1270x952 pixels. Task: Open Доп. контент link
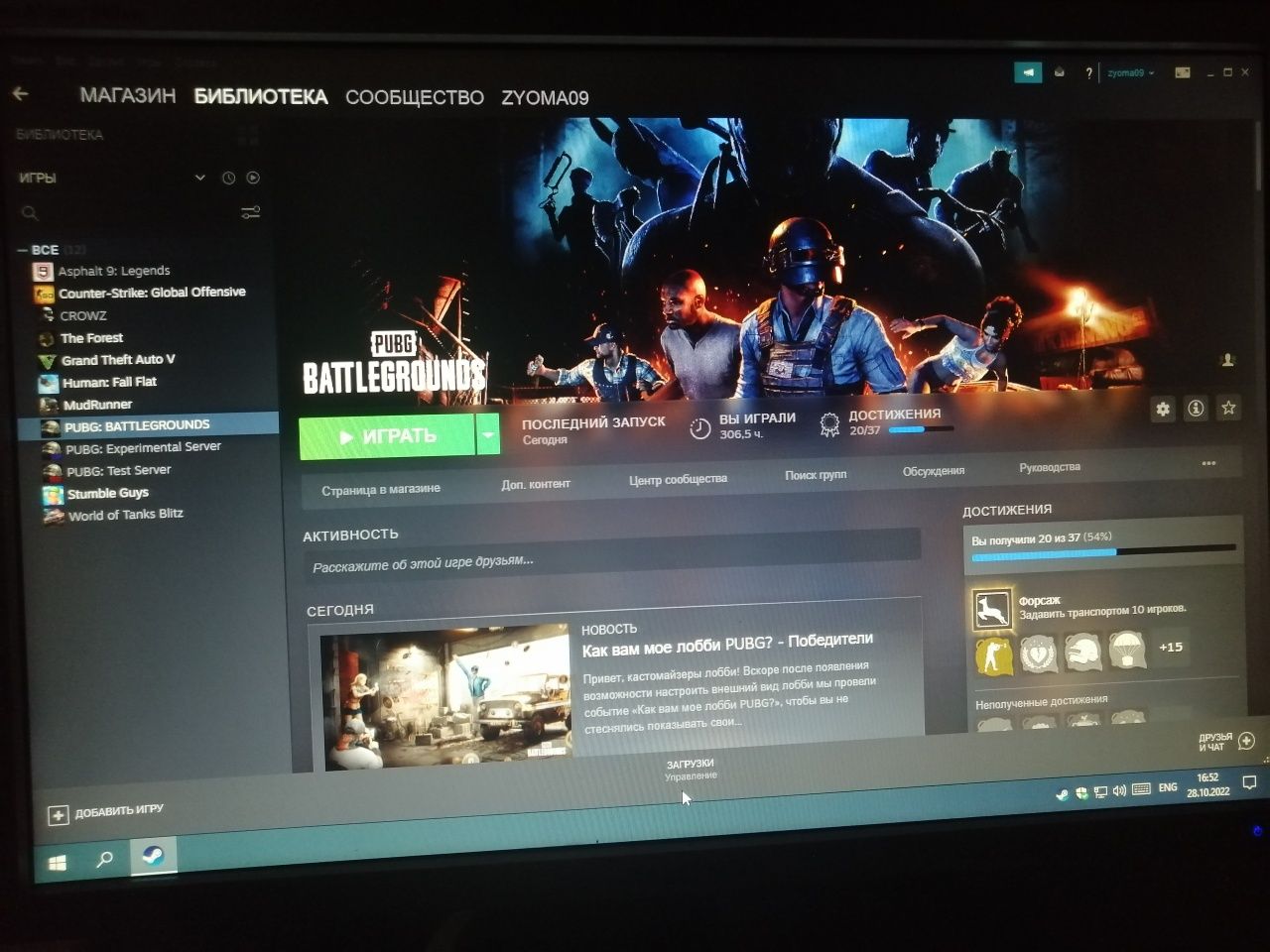[x=536, y=484]
